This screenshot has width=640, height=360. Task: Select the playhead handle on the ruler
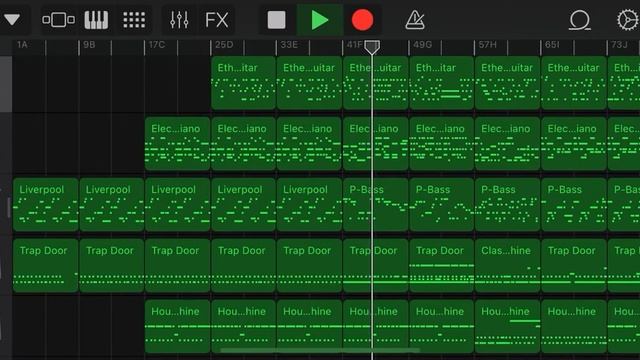point(372,47)
